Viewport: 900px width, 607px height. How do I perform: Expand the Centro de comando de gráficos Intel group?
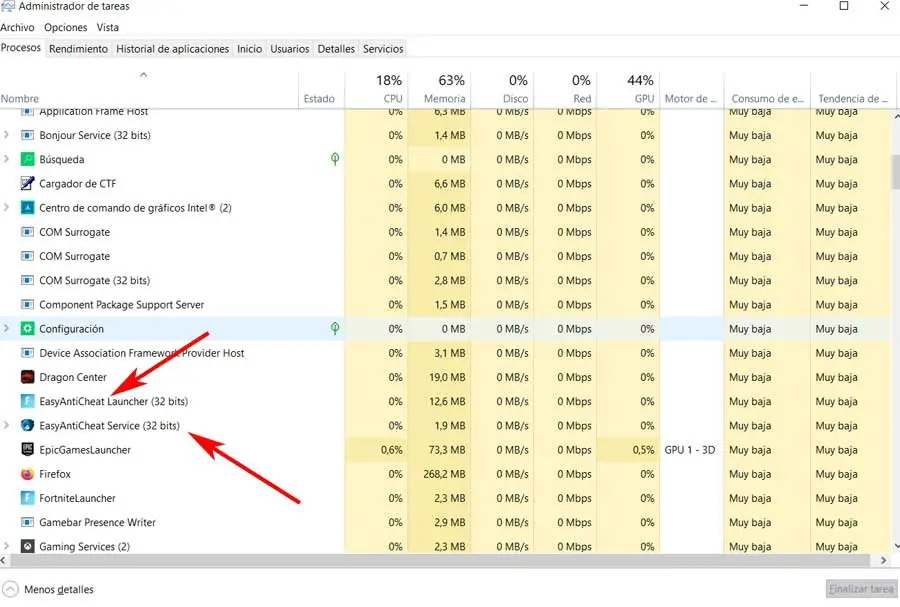pyautogui.click(x=8, y=208)
